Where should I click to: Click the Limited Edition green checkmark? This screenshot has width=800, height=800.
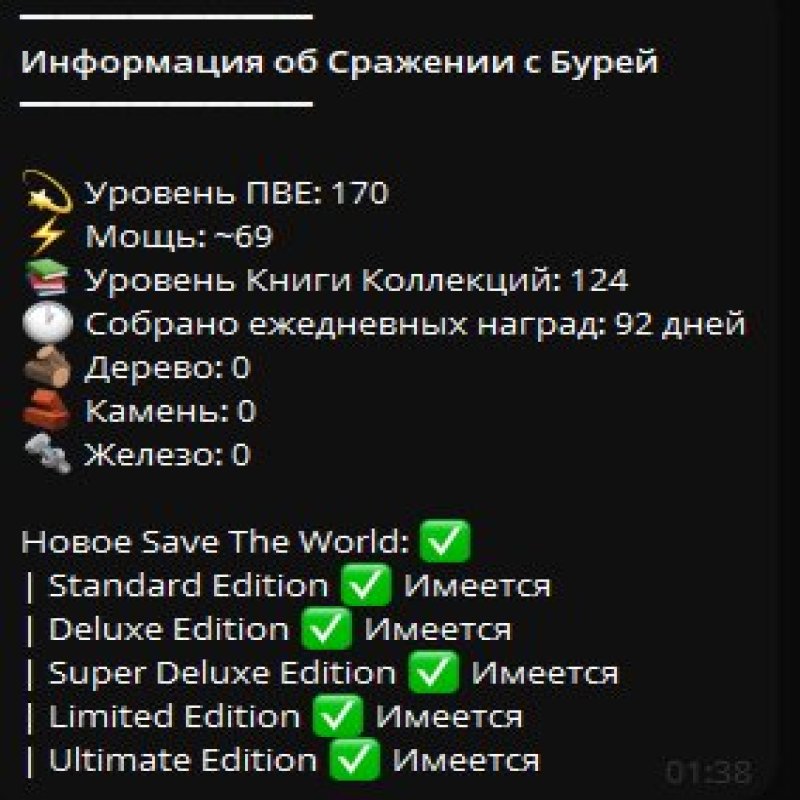pos(338,716)
